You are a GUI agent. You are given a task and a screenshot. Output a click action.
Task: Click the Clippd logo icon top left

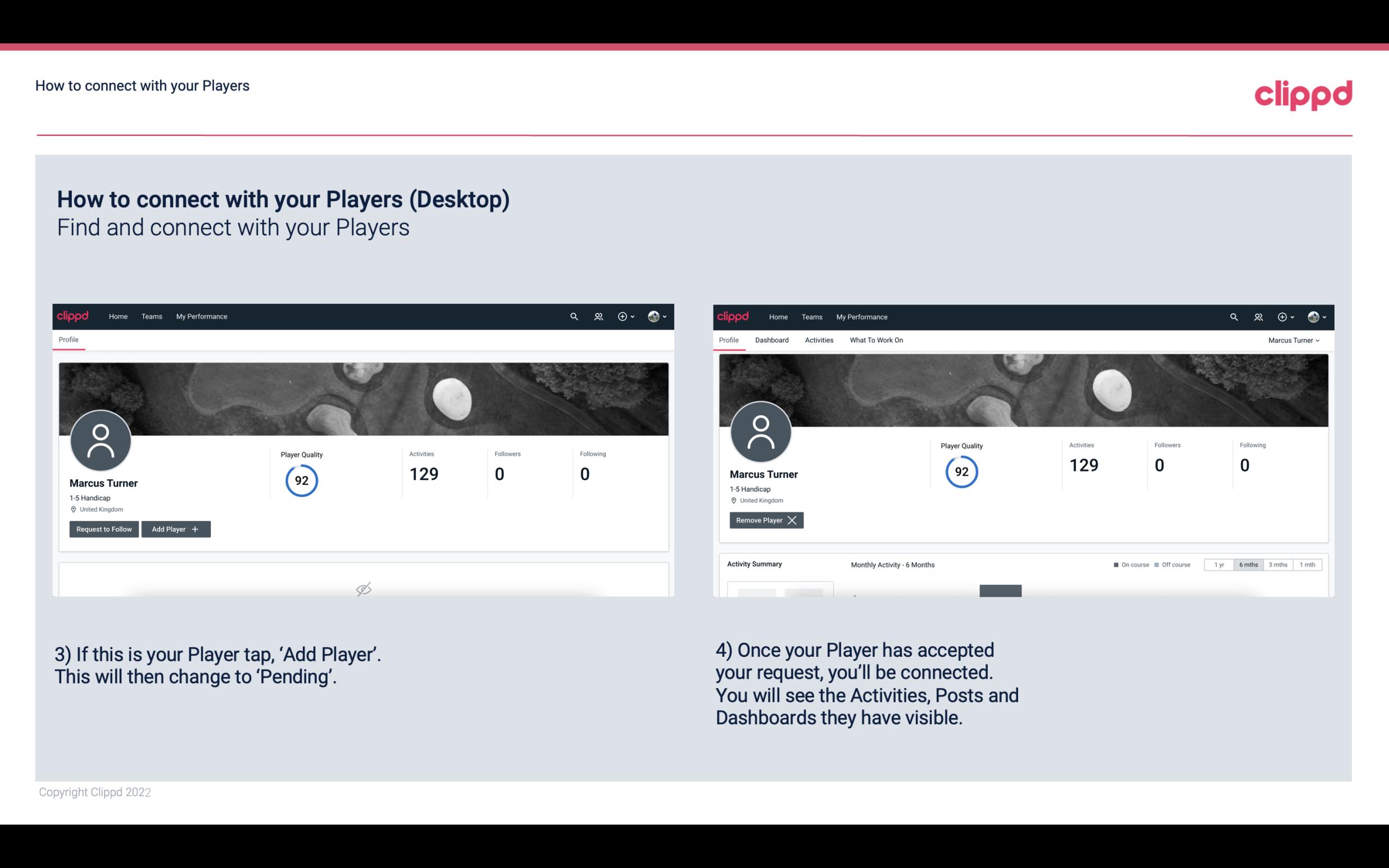pos(73,316)
